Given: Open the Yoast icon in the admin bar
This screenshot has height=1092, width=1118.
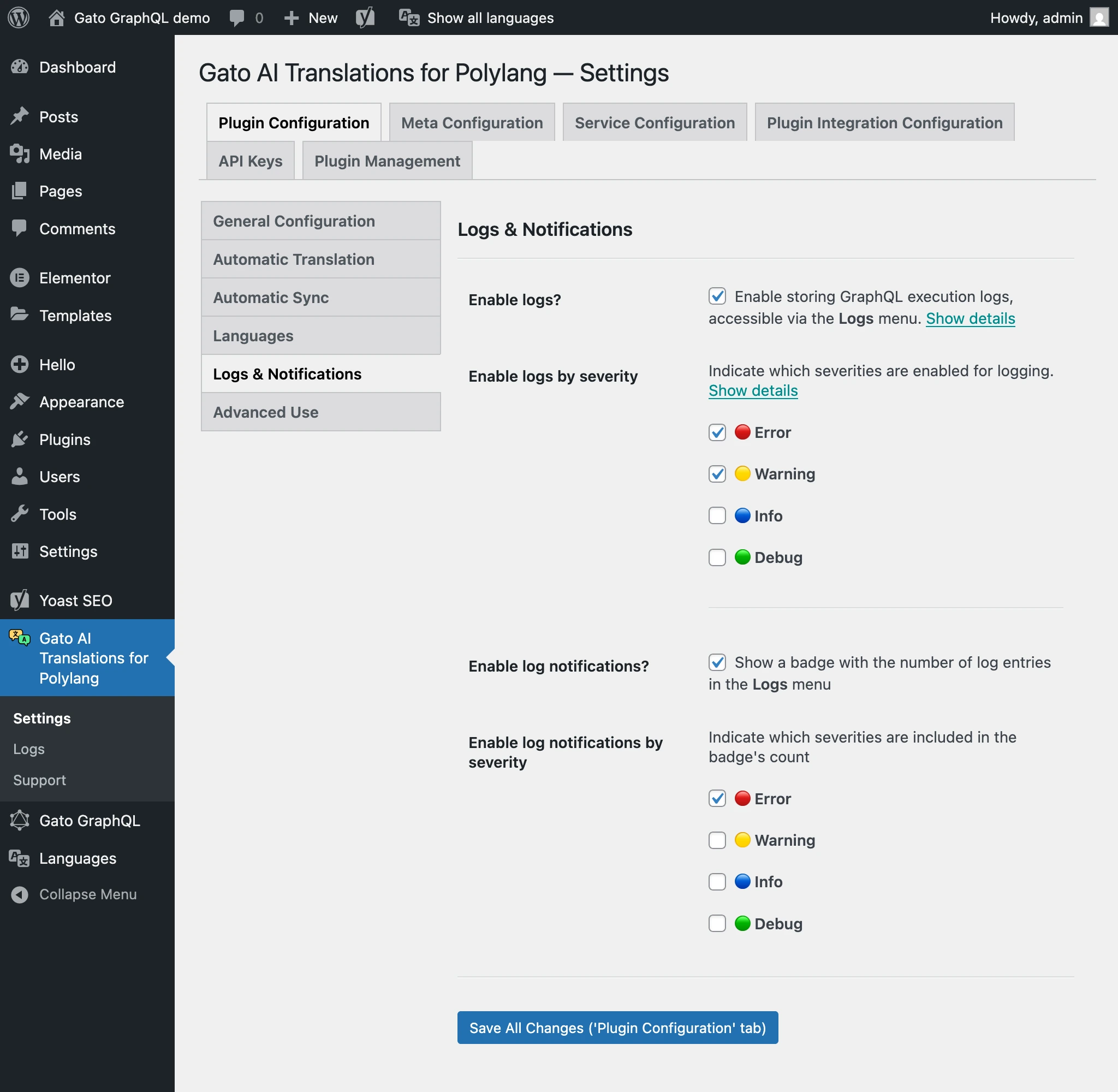Looking at the screenshot, I should point(365,18).
